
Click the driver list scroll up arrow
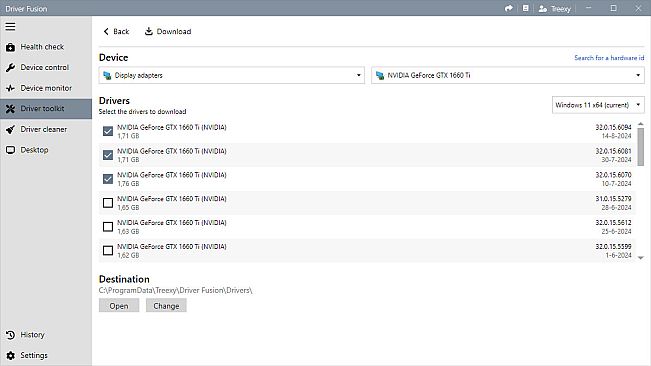(641, 124)
